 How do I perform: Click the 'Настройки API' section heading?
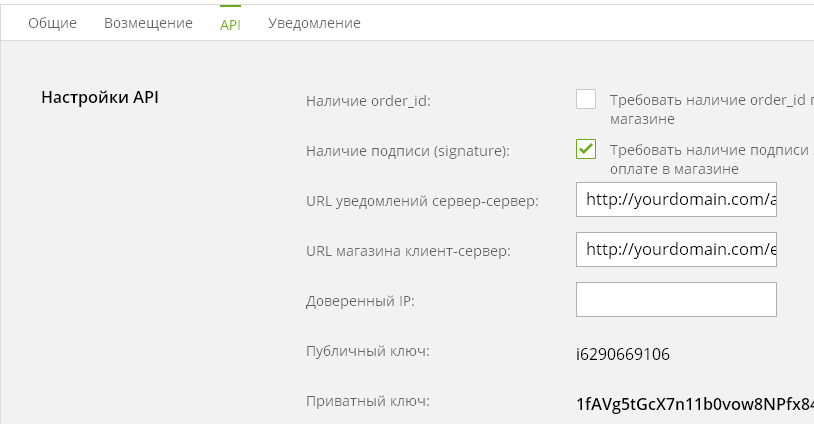[99, 97]
